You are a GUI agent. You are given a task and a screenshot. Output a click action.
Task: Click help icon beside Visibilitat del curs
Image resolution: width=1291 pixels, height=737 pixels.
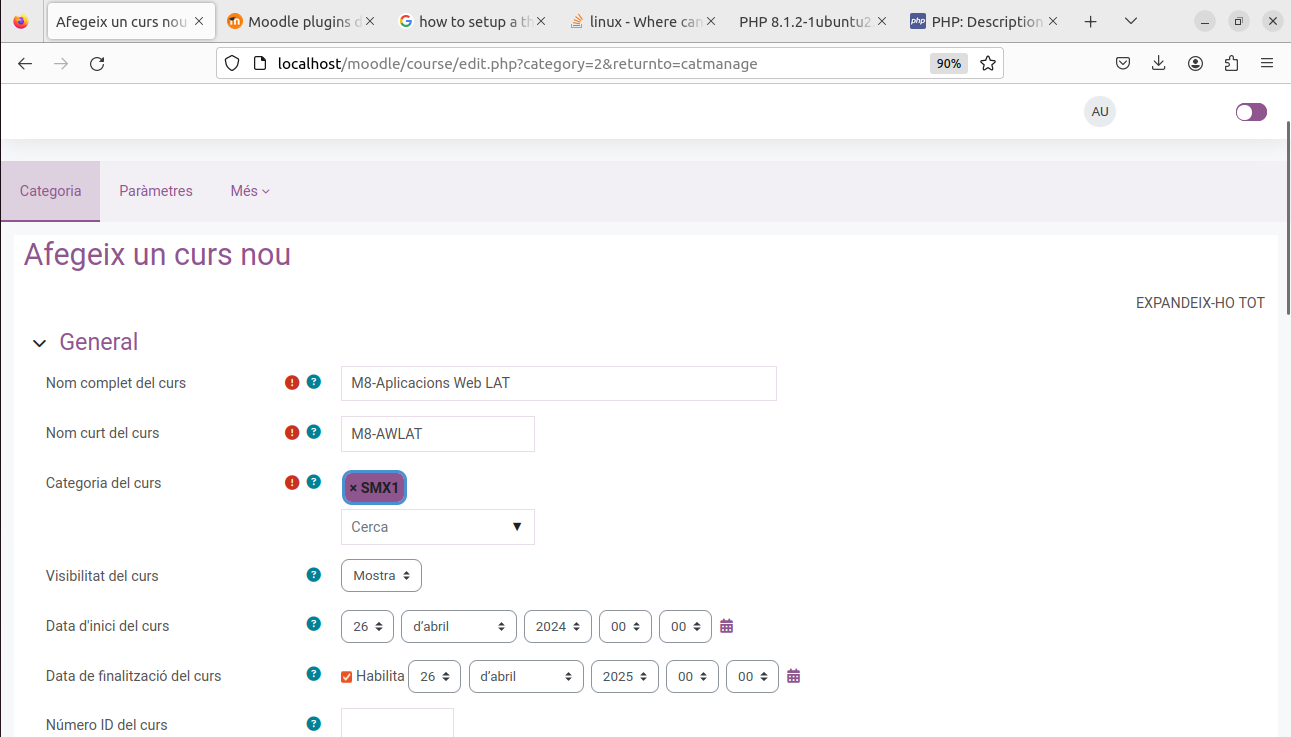(313, 575)
